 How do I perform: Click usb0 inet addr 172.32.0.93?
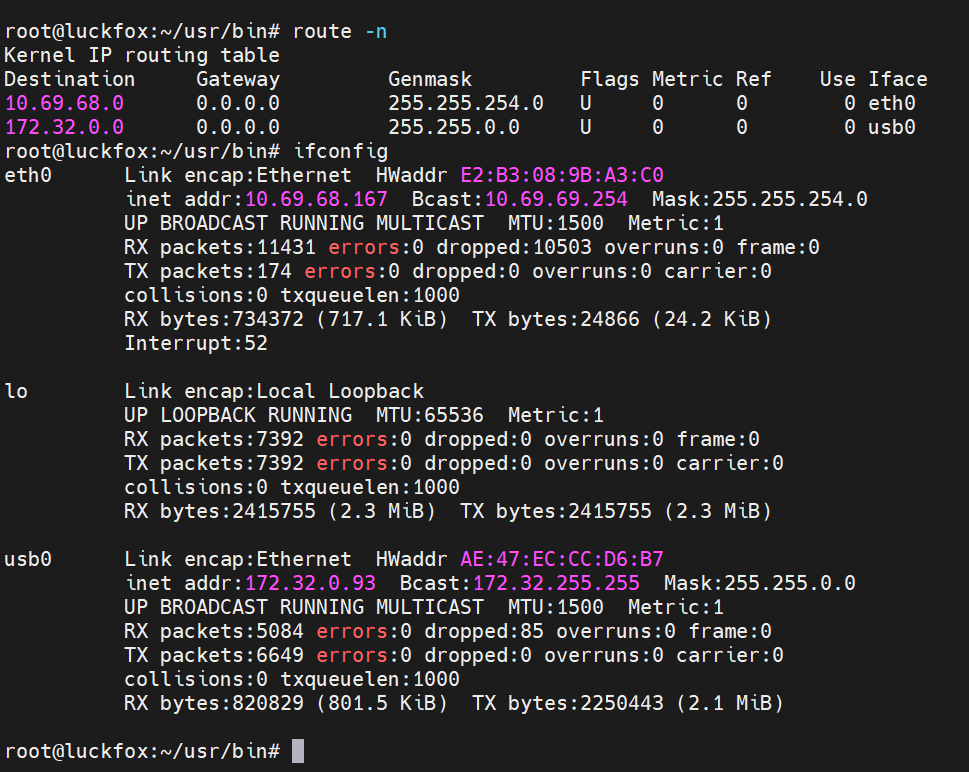[310, 583]
